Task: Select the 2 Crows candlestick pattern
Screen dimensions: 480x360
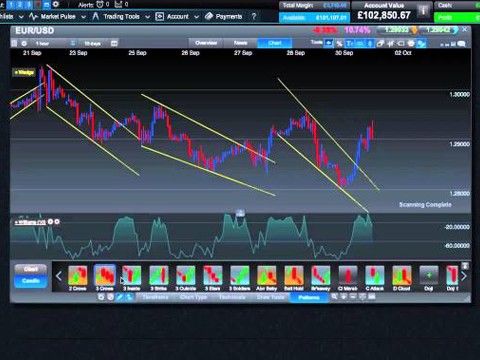Action: (x=78, y=278)
